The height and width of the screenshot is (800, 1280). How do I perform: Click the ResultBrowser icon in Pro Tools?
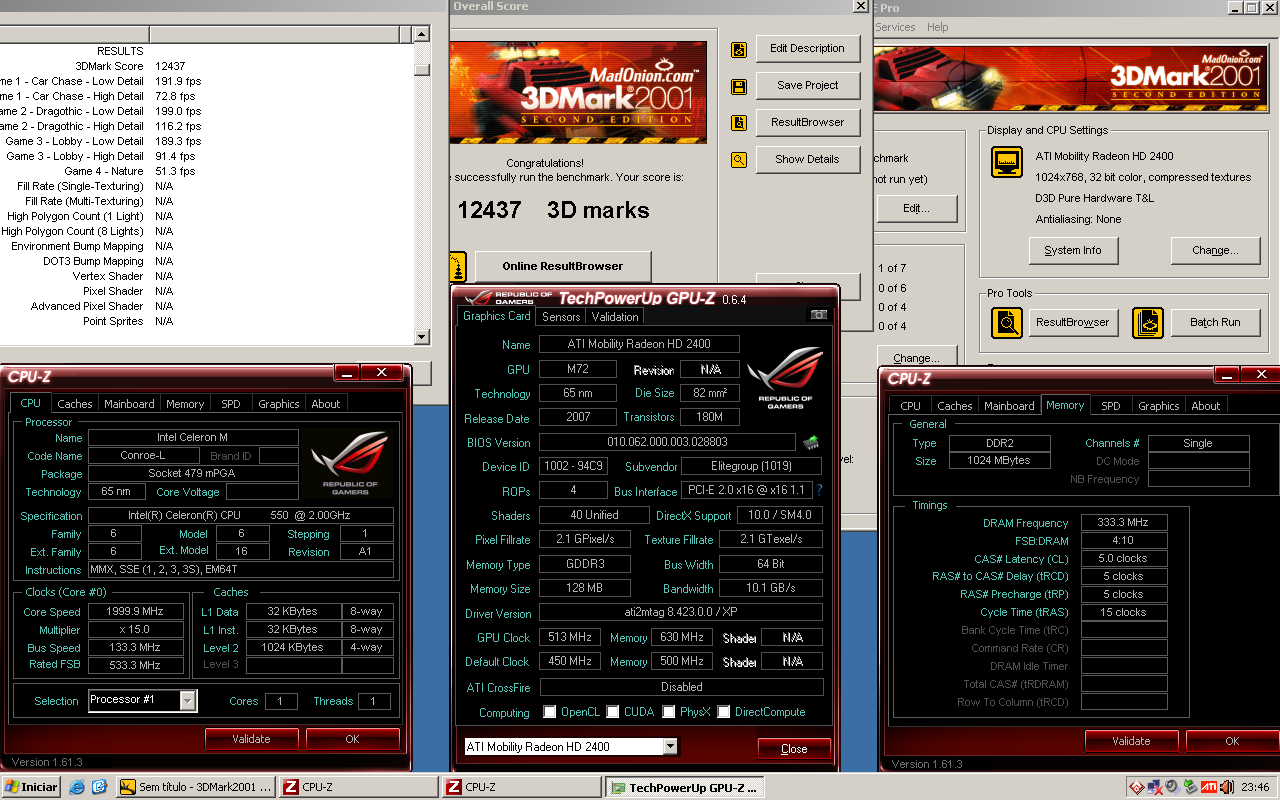(1007, 322)
